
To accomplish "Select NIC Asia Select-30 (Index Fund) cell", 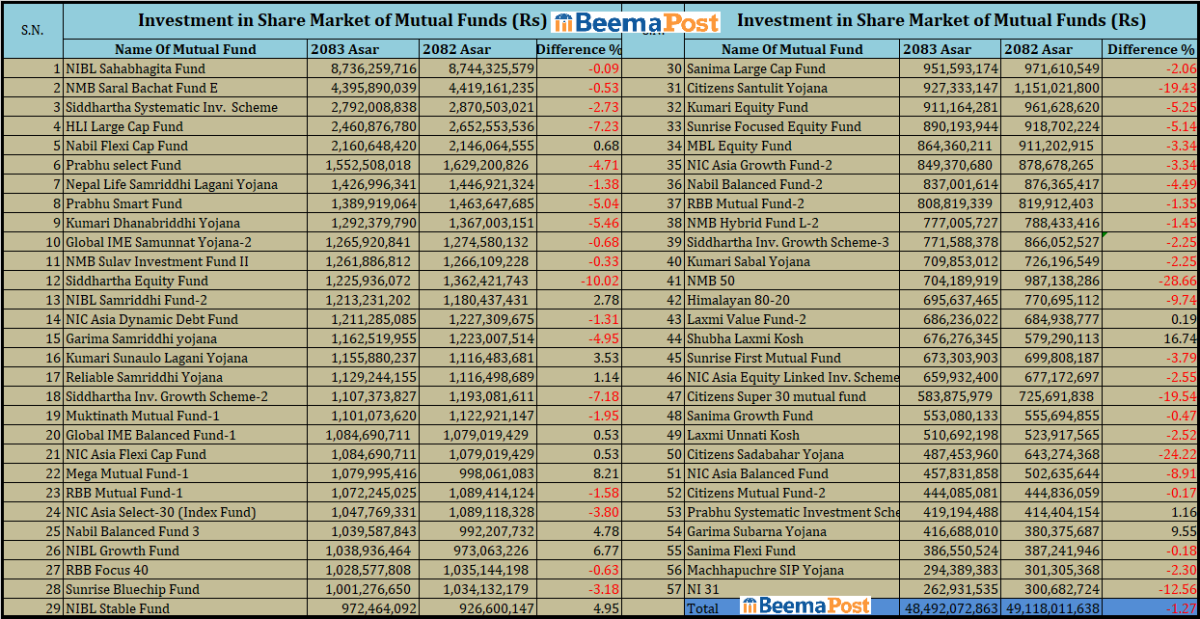I will (x=185, y=512).
